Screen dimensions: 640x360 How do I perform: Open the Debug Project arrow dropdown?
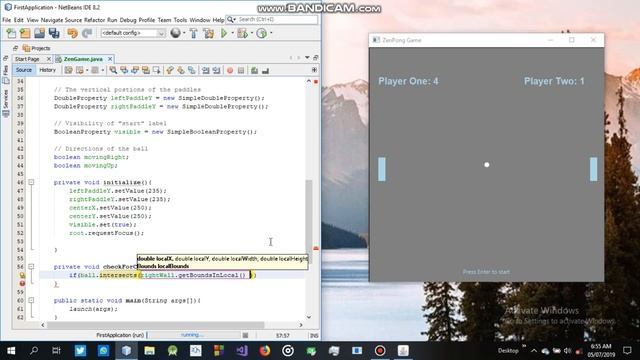[x=251, y=33]
